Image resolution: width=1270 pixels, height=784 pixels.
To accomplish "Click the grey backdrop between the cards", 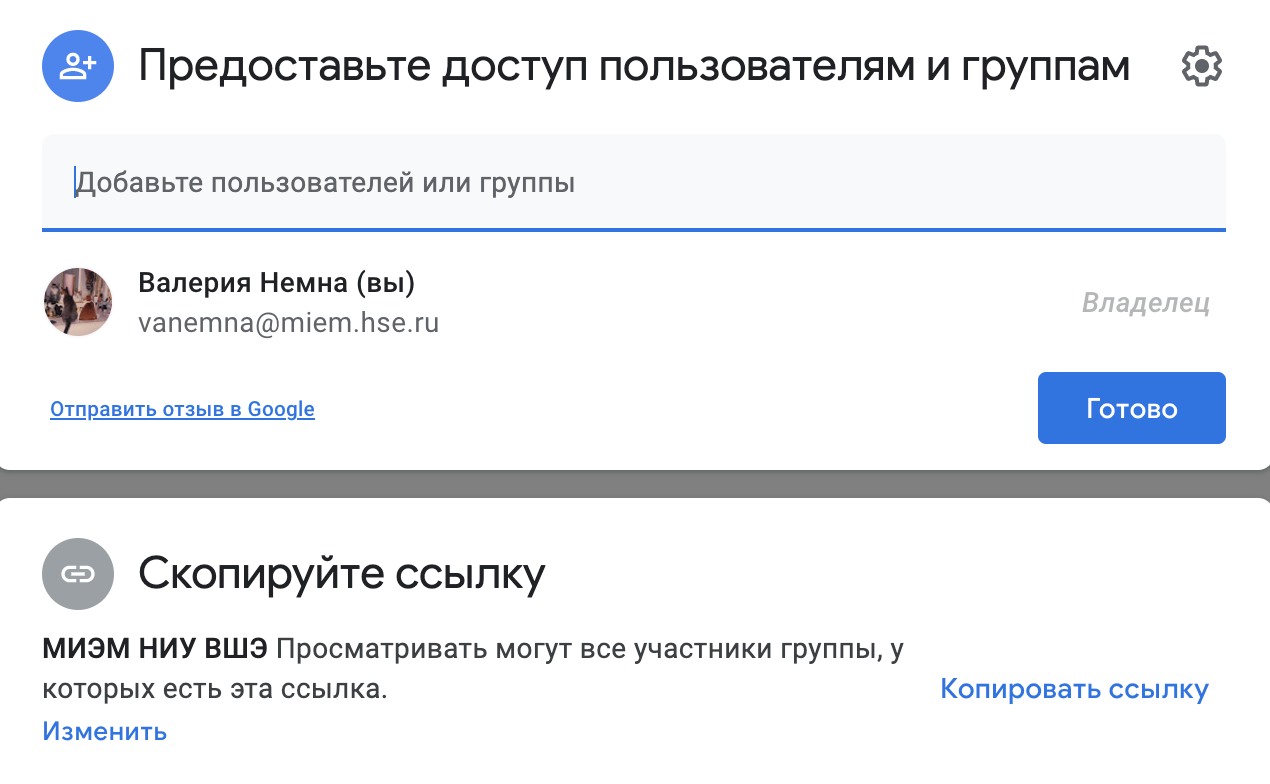I will tap(634, 484).
